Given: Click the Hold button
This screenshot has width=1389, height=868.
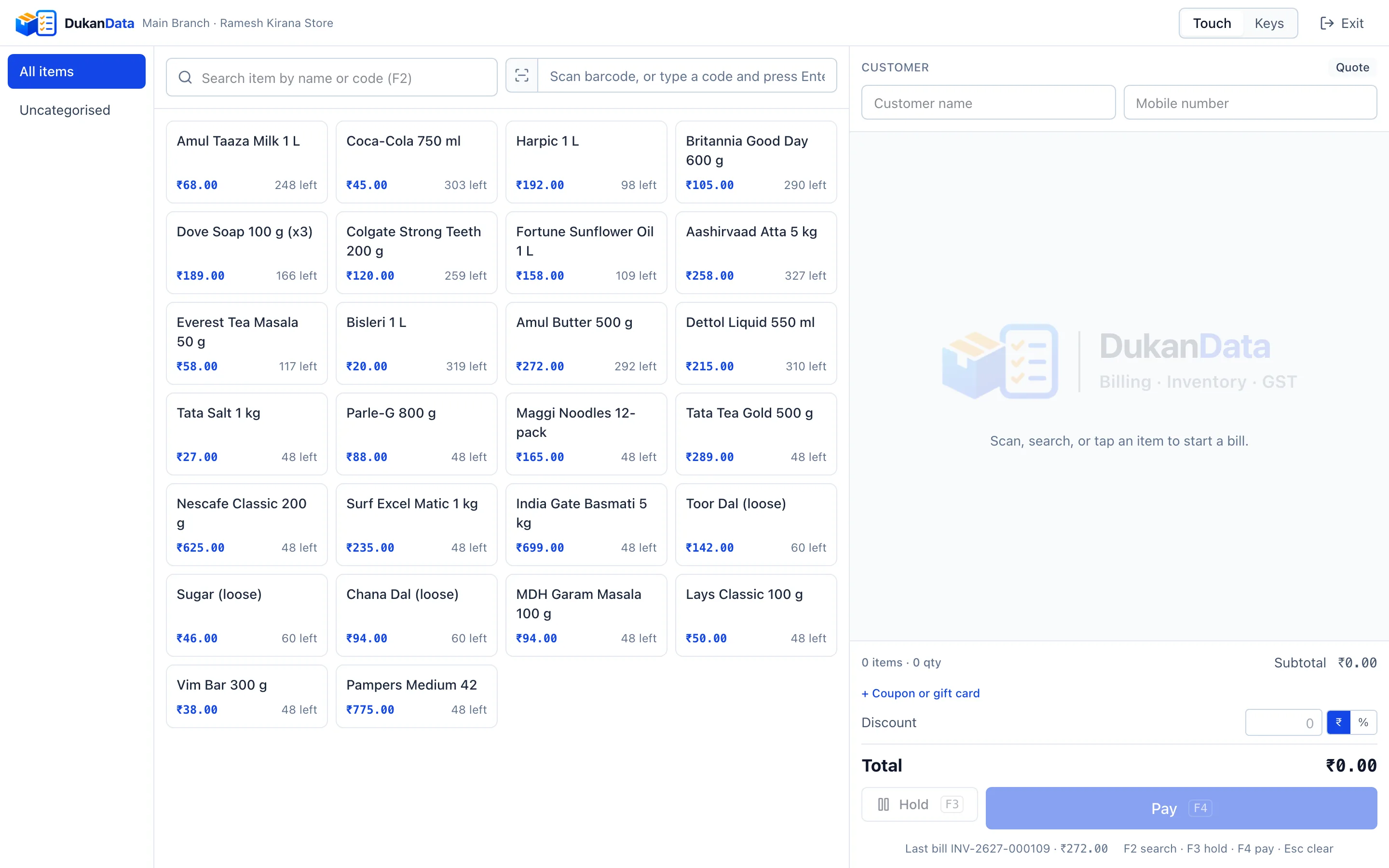Looking at the screenshot, I should [919, 804].
